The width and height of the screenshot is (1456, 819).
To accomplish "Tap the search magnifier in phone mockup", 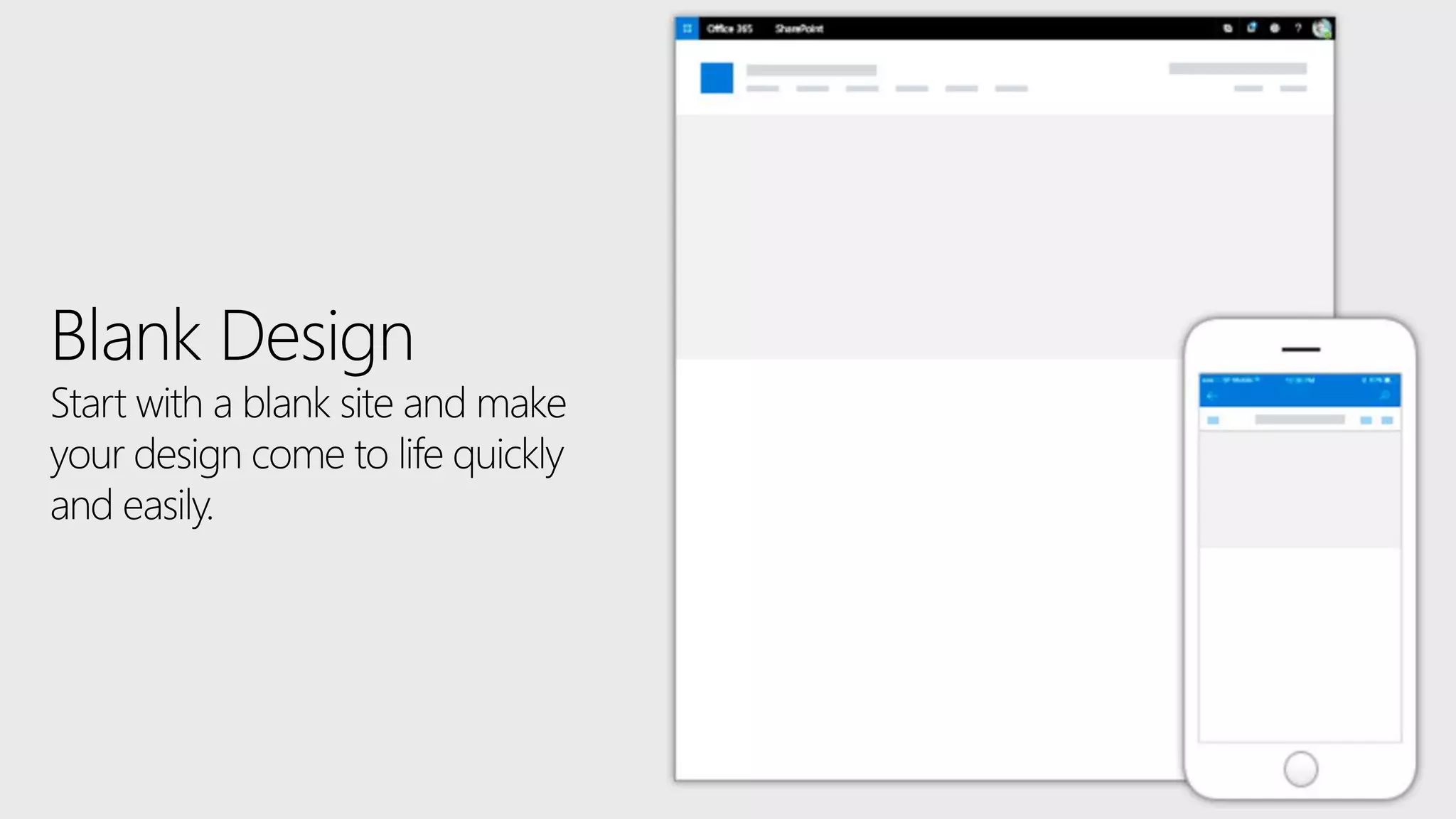I will [1385, 396].
